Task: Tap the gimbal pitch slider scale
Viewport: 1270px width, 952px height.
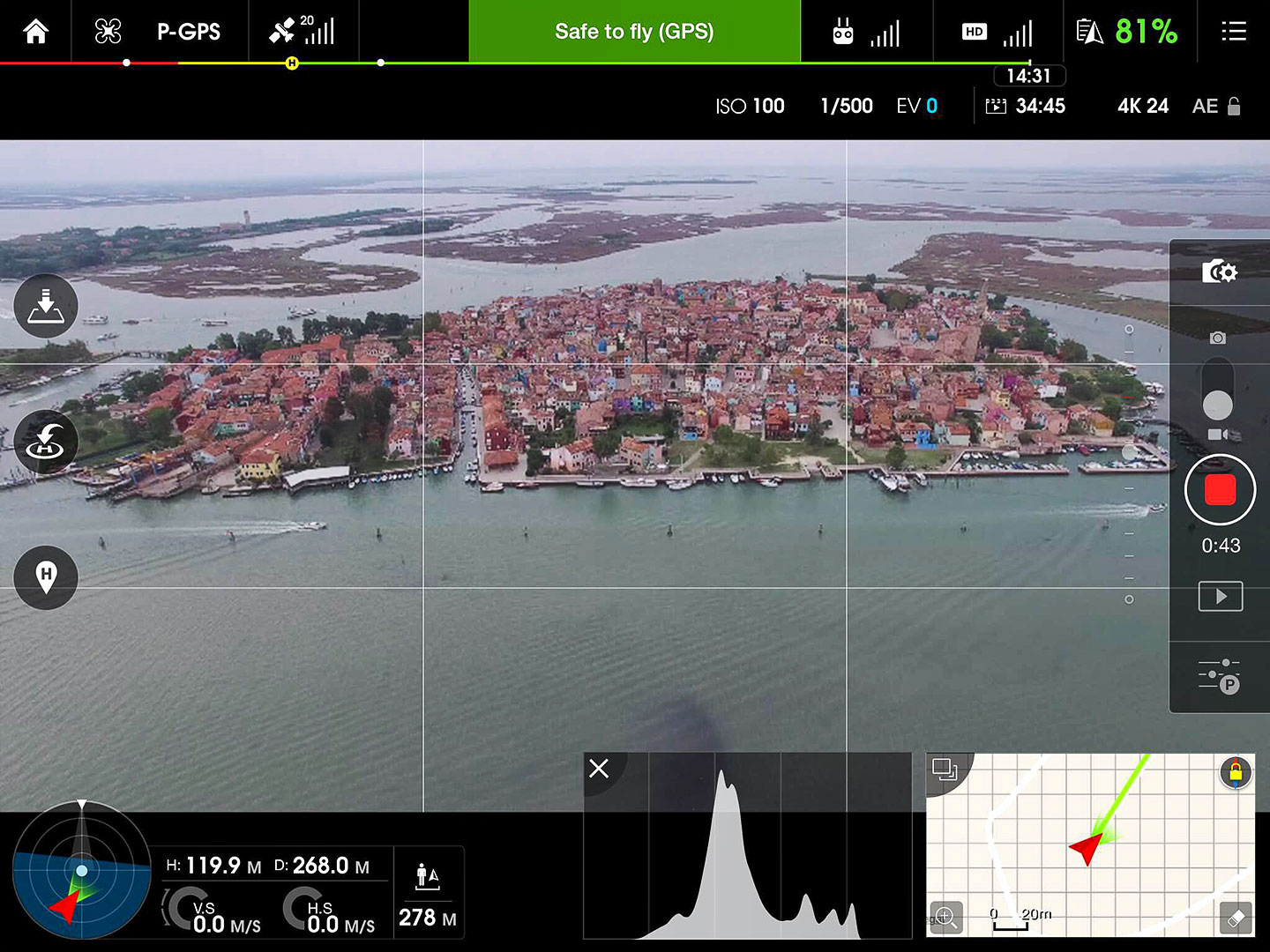Action: click(x=1129, y=464)
